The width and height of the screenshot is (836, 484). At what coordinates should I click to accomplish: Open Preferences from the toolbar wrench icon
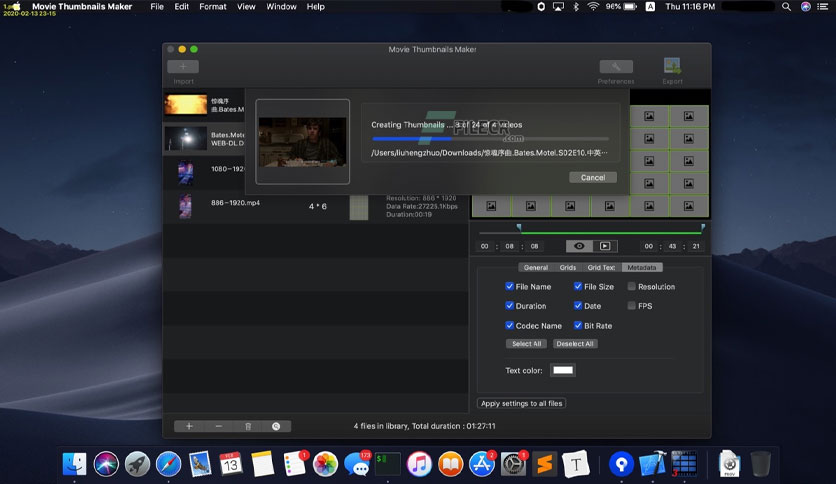[x=616, y=67]
